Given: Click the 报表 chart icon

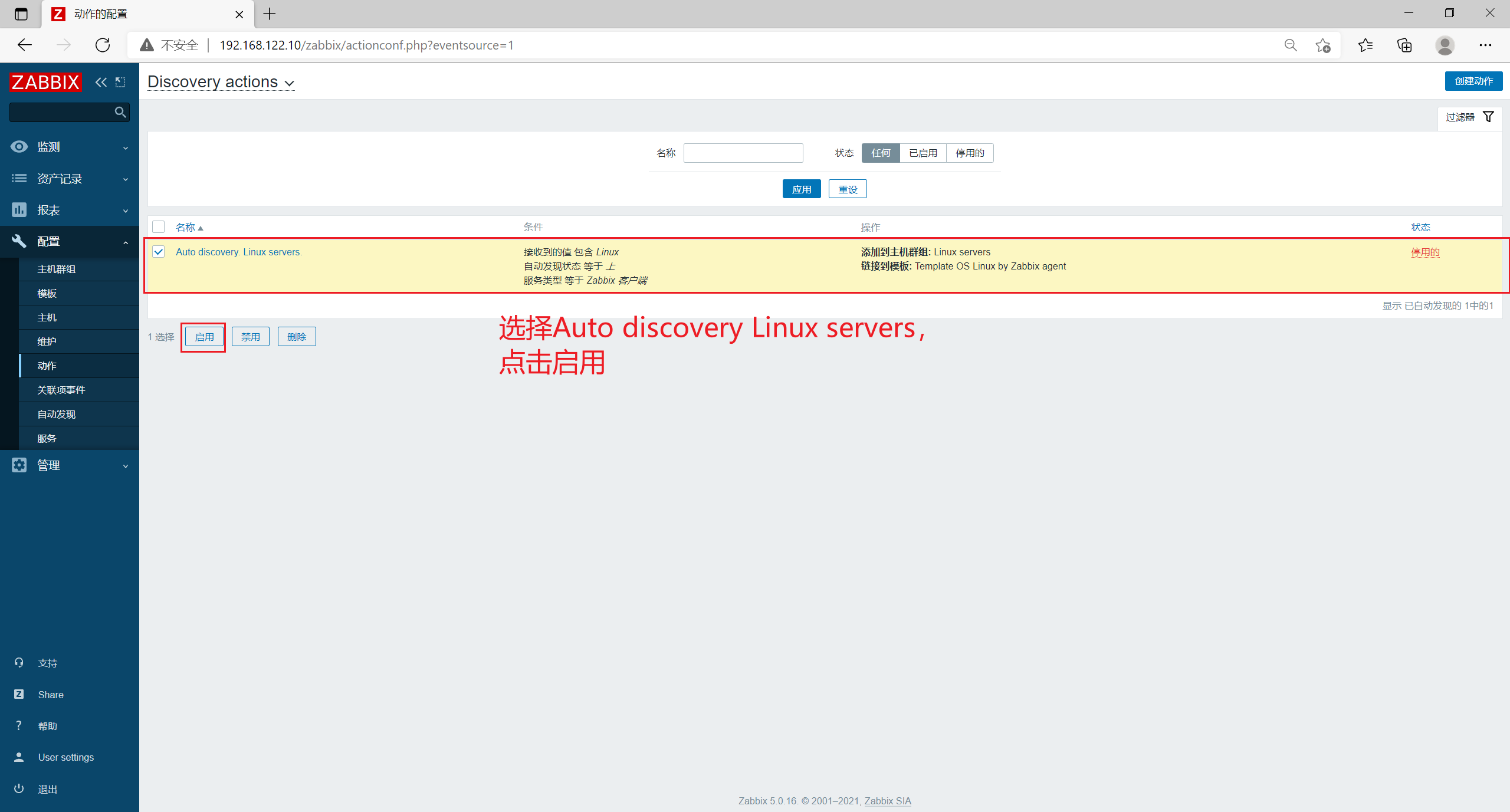Looking at the screenshot, I should (19, 210).
